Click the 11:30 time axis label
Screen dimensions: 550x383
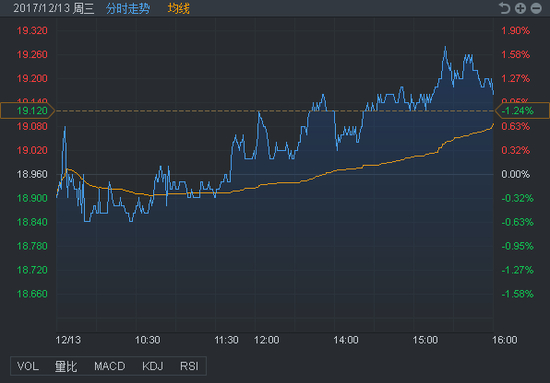tap(227, 340)
